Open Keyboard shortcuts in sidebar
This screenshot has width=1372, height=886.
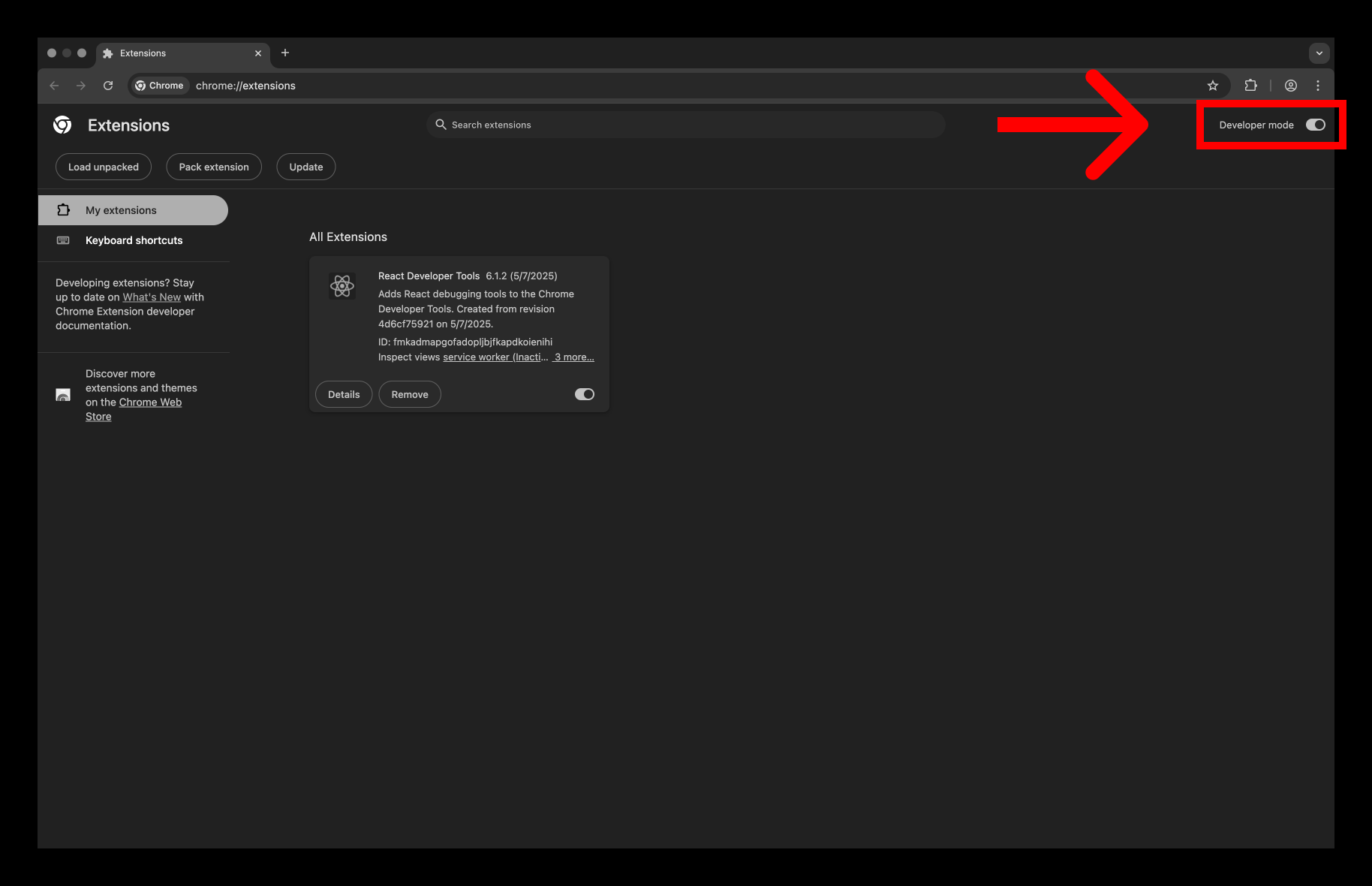133,240
